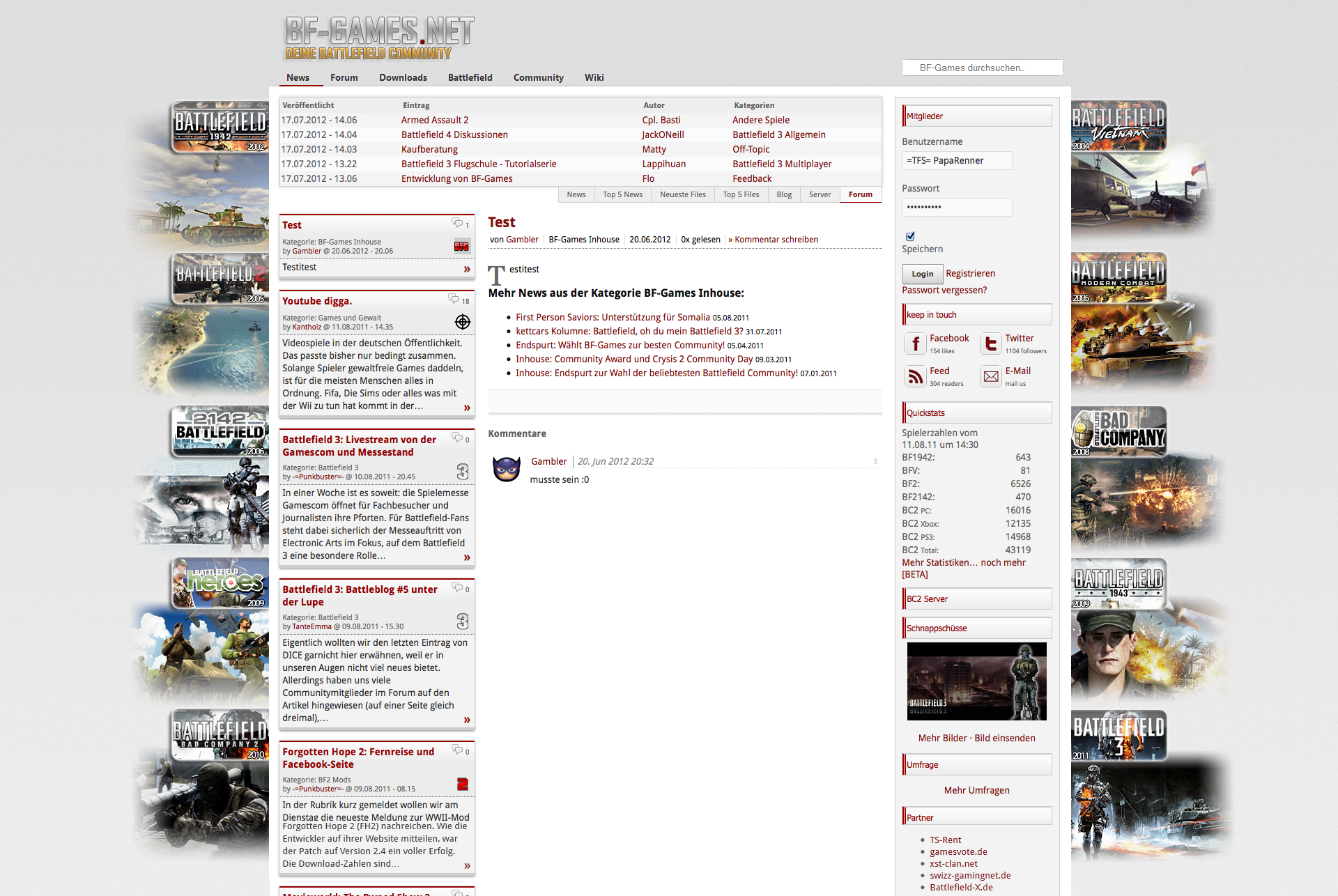
Task: Open the Bad Company 2 logo banner
Action: click(x=220, y=734)
